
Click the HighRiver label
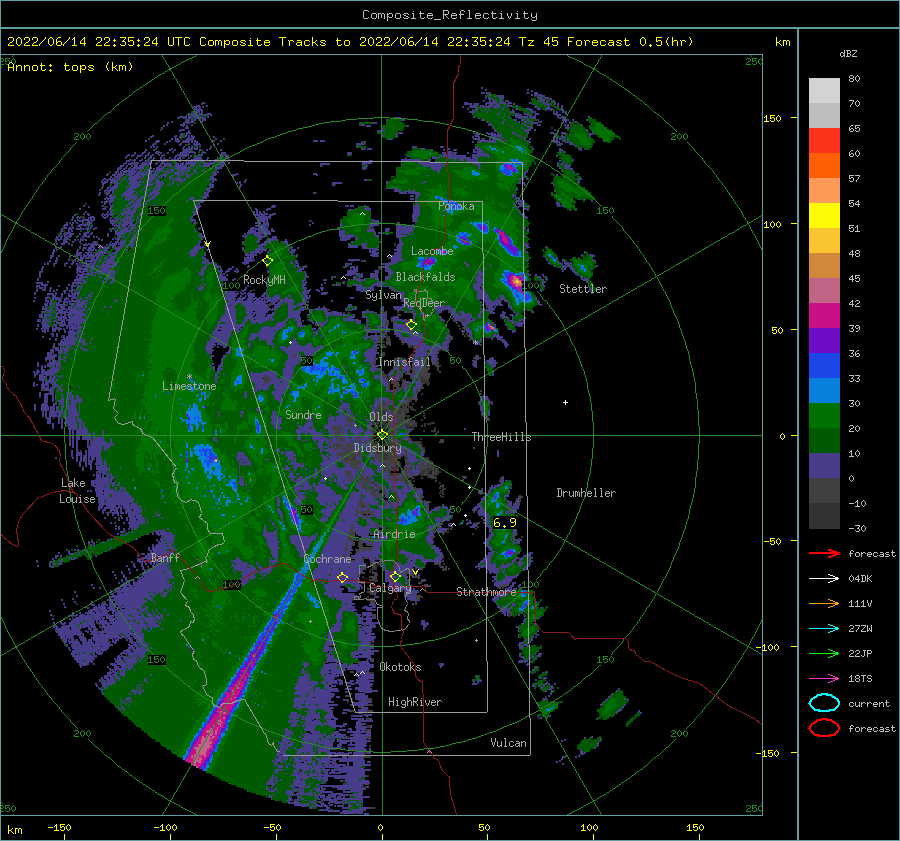click(415, 702)
